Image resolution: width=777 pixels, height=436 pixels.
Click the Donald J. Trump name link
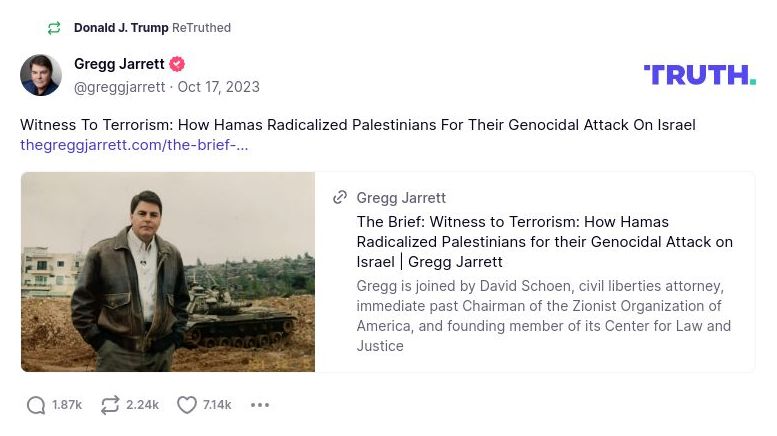pyautogui.click(x=121, y=28)
